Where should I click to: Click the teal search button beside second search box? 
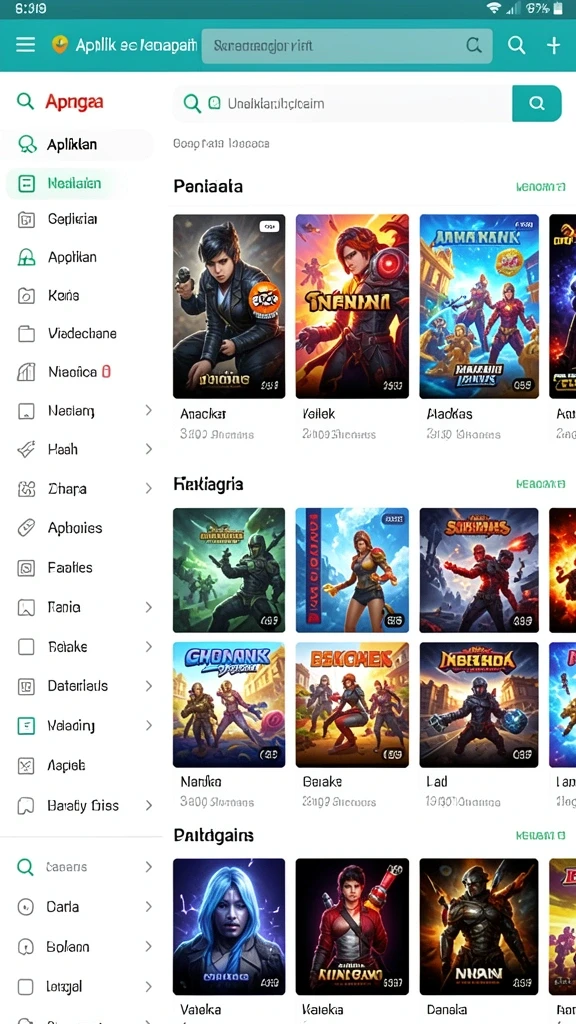tap(537, 103)
